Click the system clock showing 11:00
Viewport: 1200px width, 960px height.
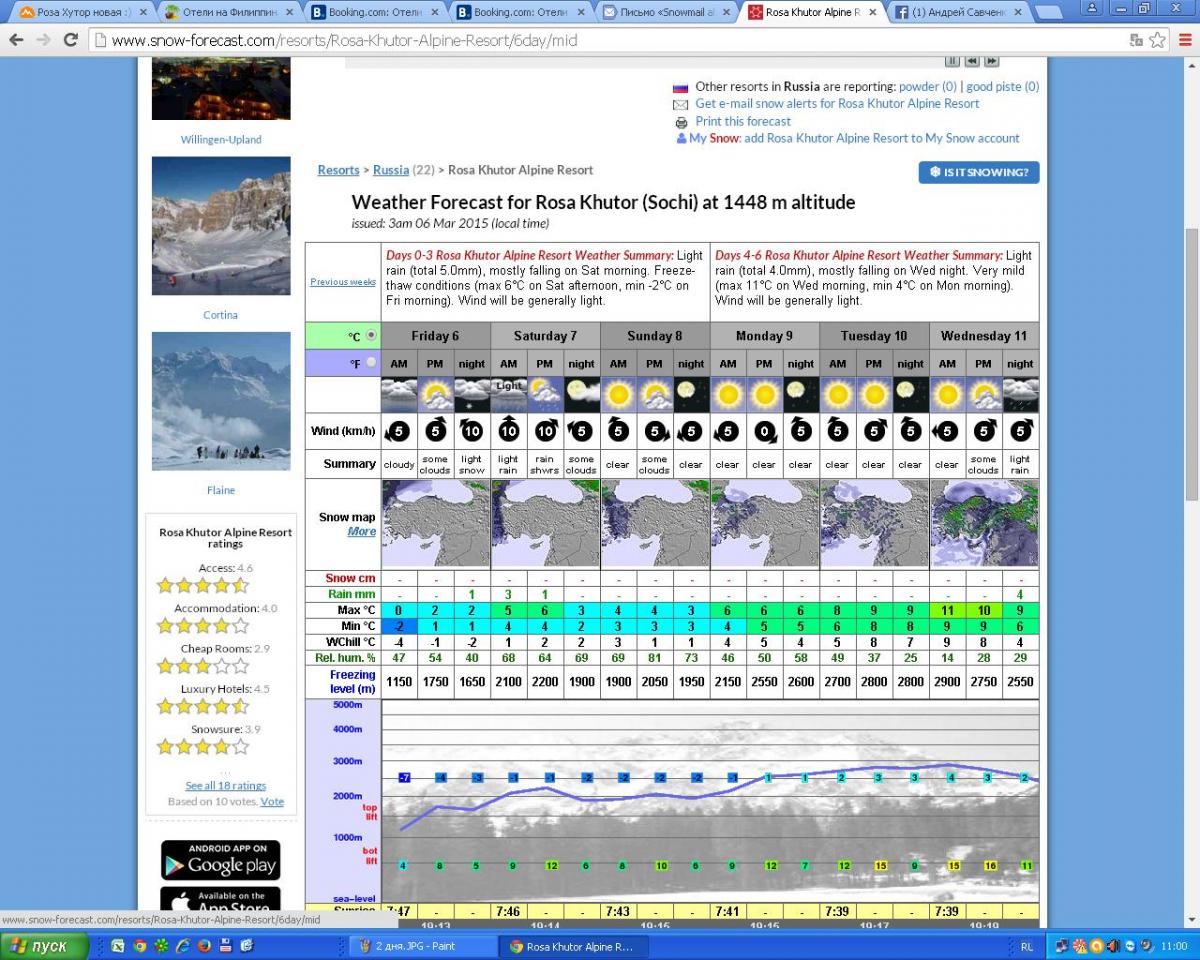tap(1173, 946)
